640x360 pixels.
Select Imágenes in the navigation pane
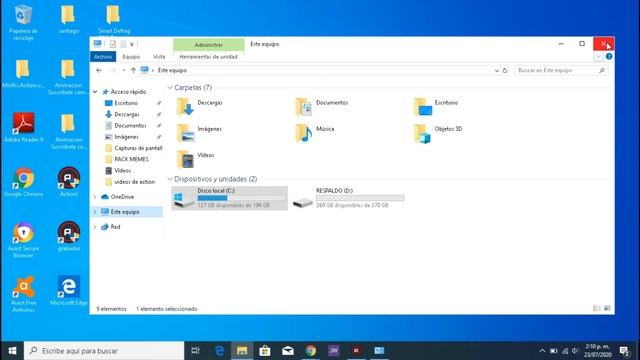(x=127, y=137)
